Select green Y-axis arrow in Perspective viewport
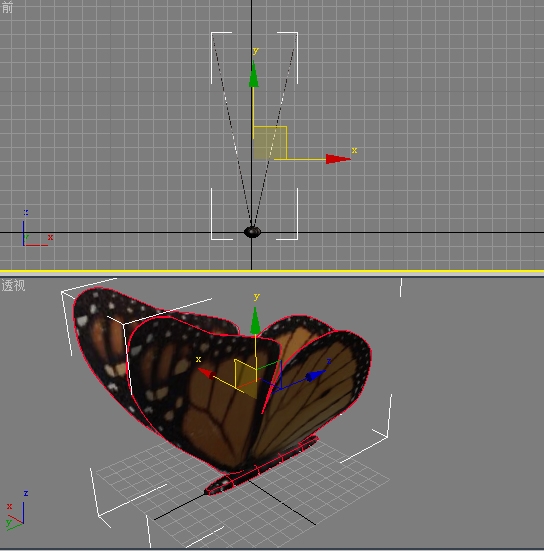Screen dimensions: 544x551 255,320
